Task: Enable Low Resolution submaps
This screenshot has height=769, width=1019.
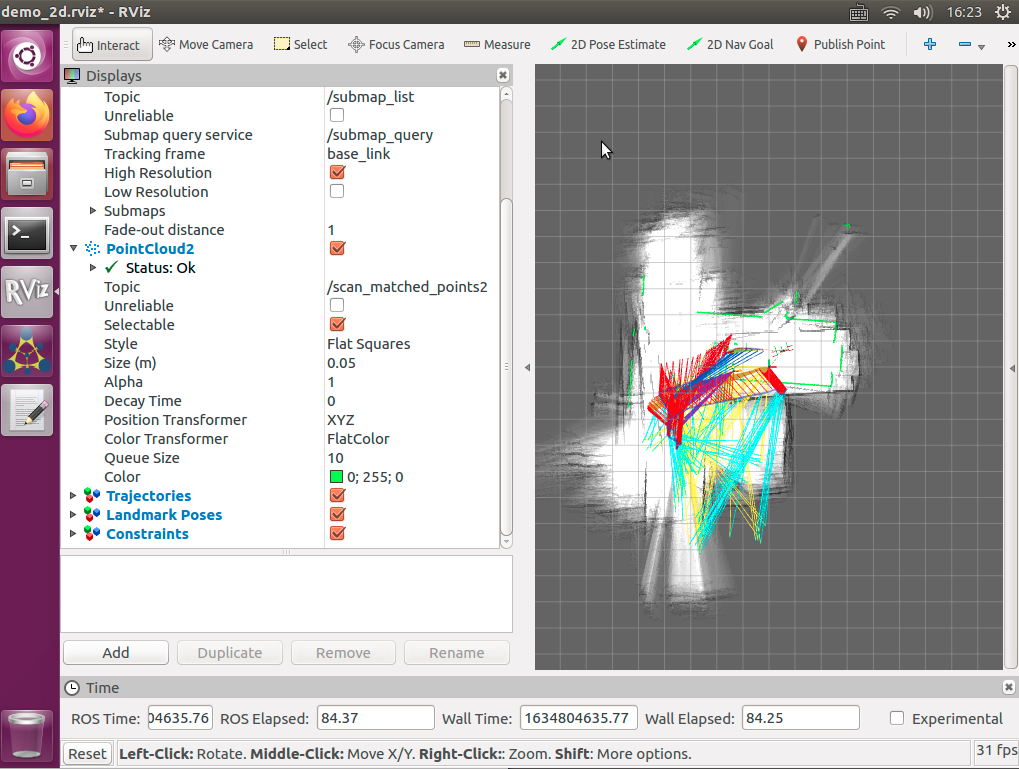Action: tap(336, 191)
